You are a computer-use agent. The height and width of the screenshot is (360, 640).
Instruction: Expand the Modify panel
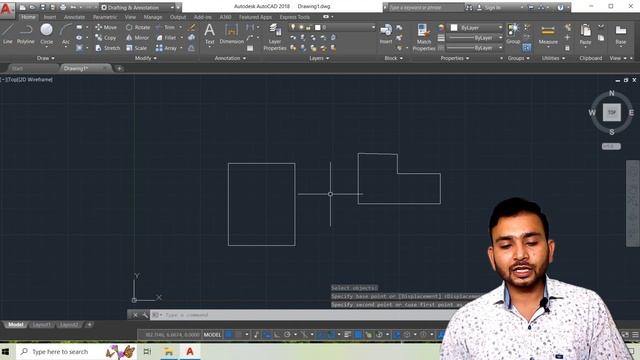point(146,58)
